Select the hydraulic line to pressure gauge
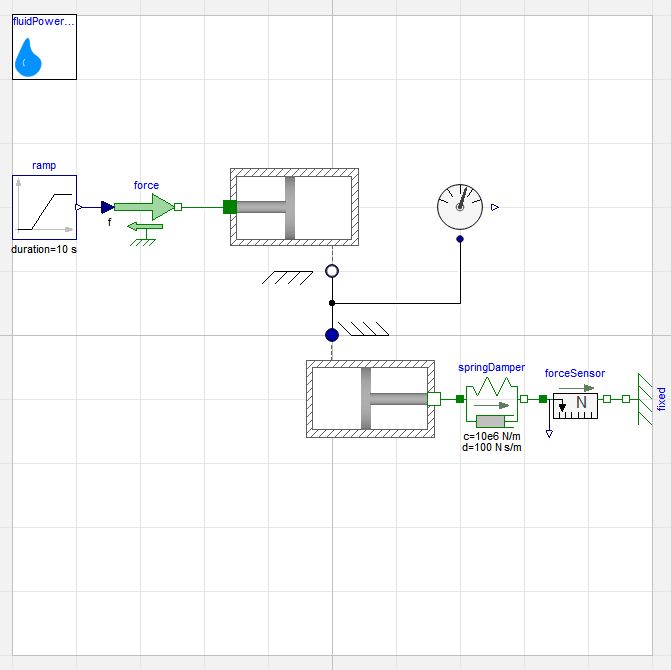The image size is (671, 670). 396,303
